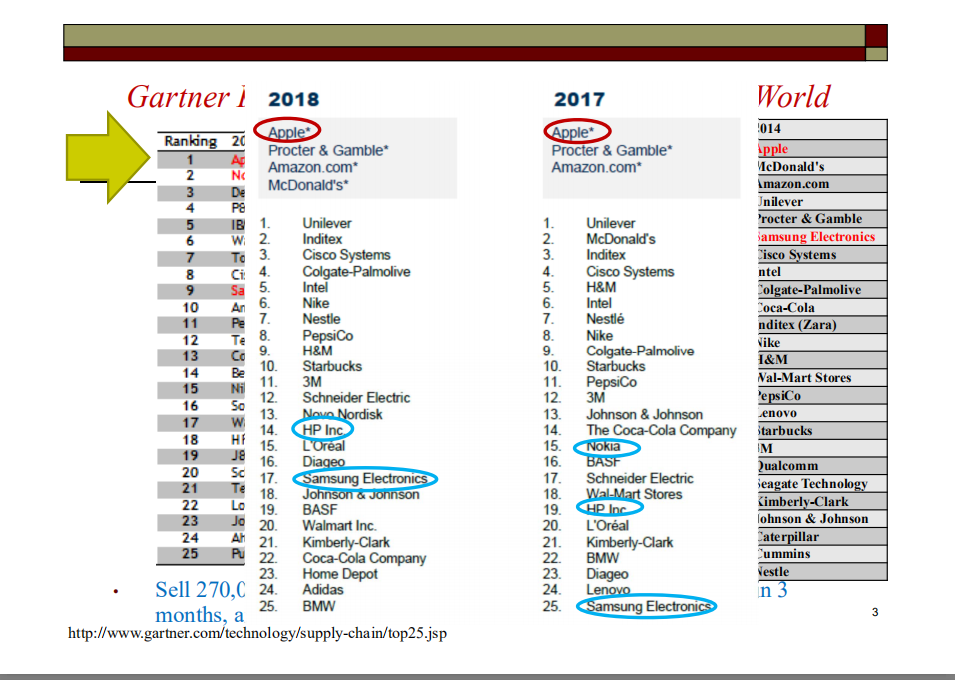Click "BASF" at rank 19 in 2018
The width and height of the screenshot is (955, 680).
click(x=320, y=510)
